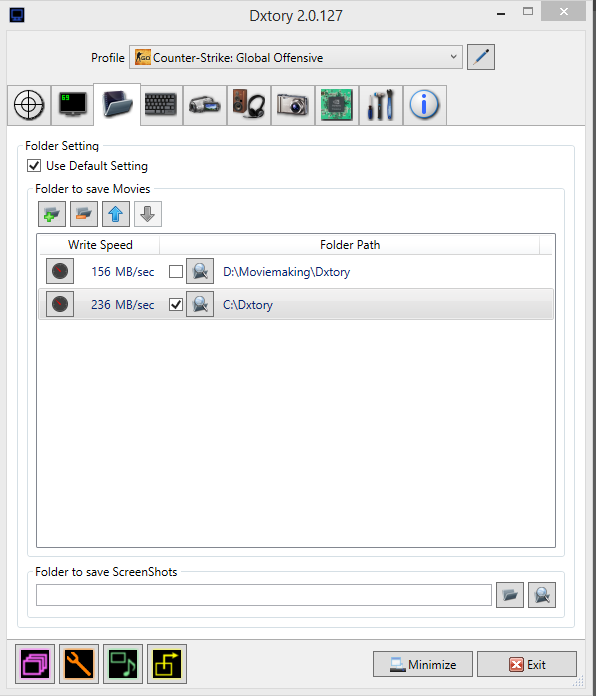Screen dimensions: 596x696
Task: Run write speed test for C:\Dxtory
Action: 60,304
